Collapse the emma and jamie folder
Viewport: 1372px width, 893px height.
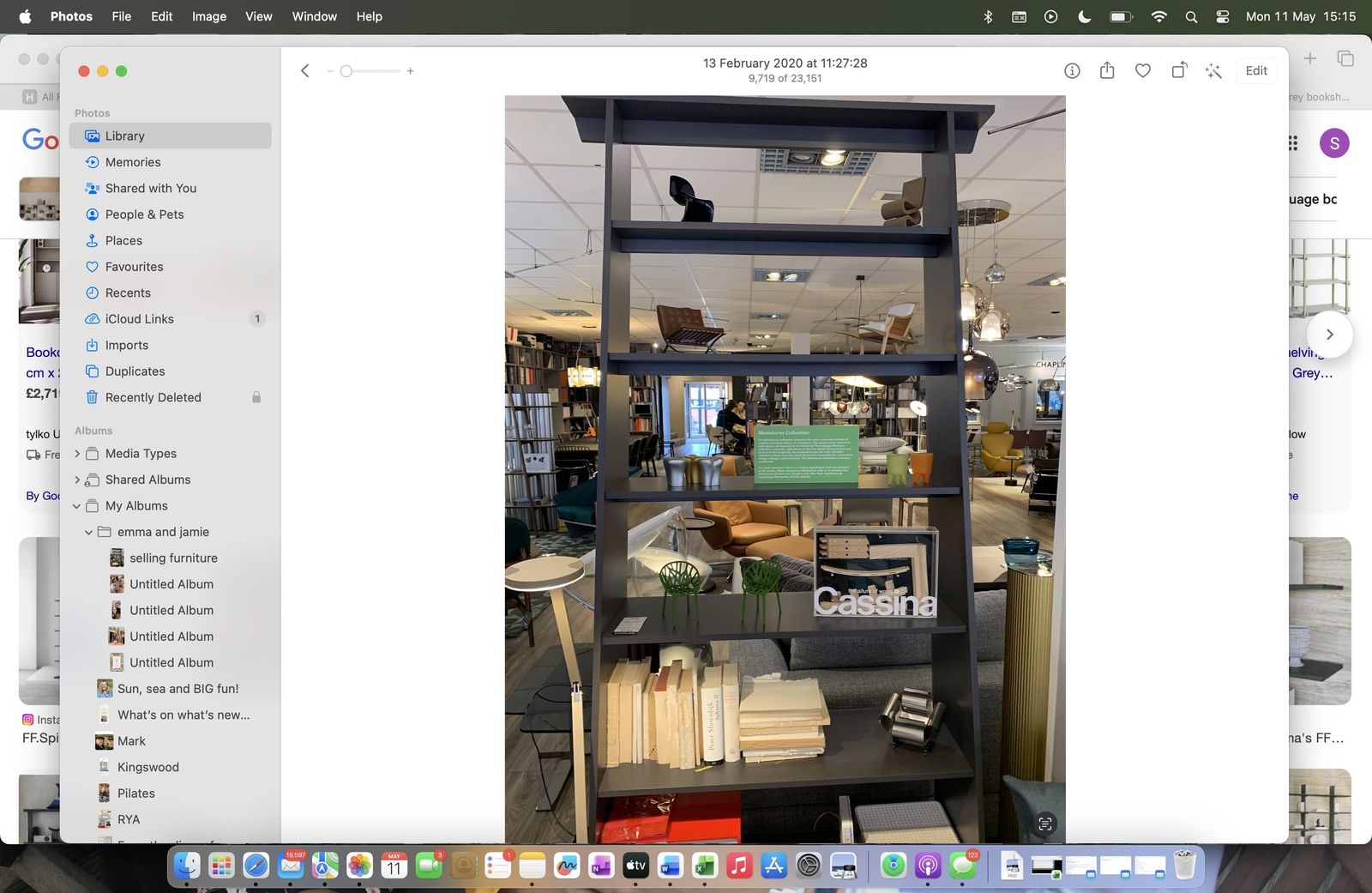(x=88, y=532)
